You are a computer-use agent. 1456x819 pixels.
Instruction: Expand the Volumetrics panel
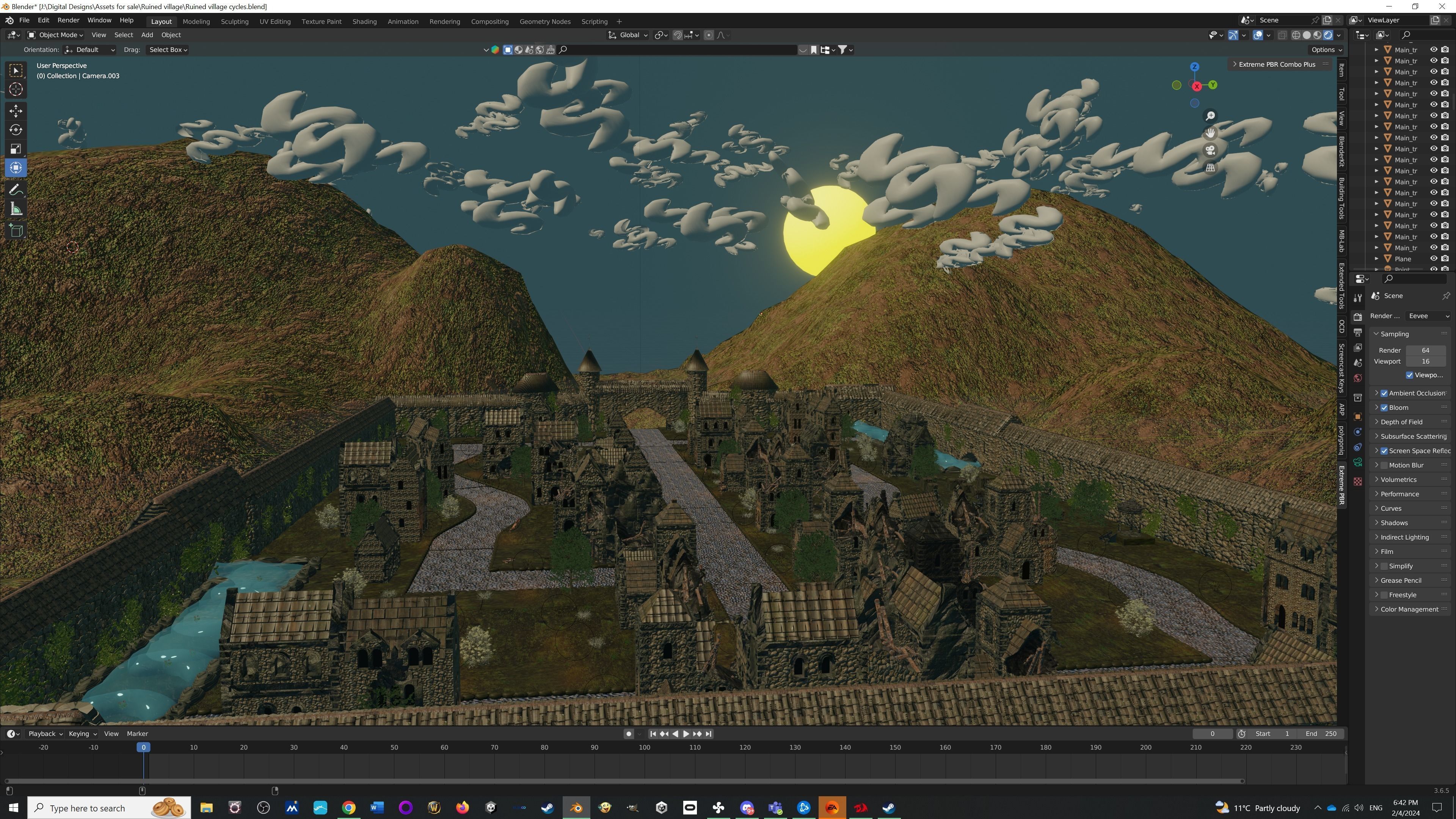pyautogui.click(x=1411, y=480)
